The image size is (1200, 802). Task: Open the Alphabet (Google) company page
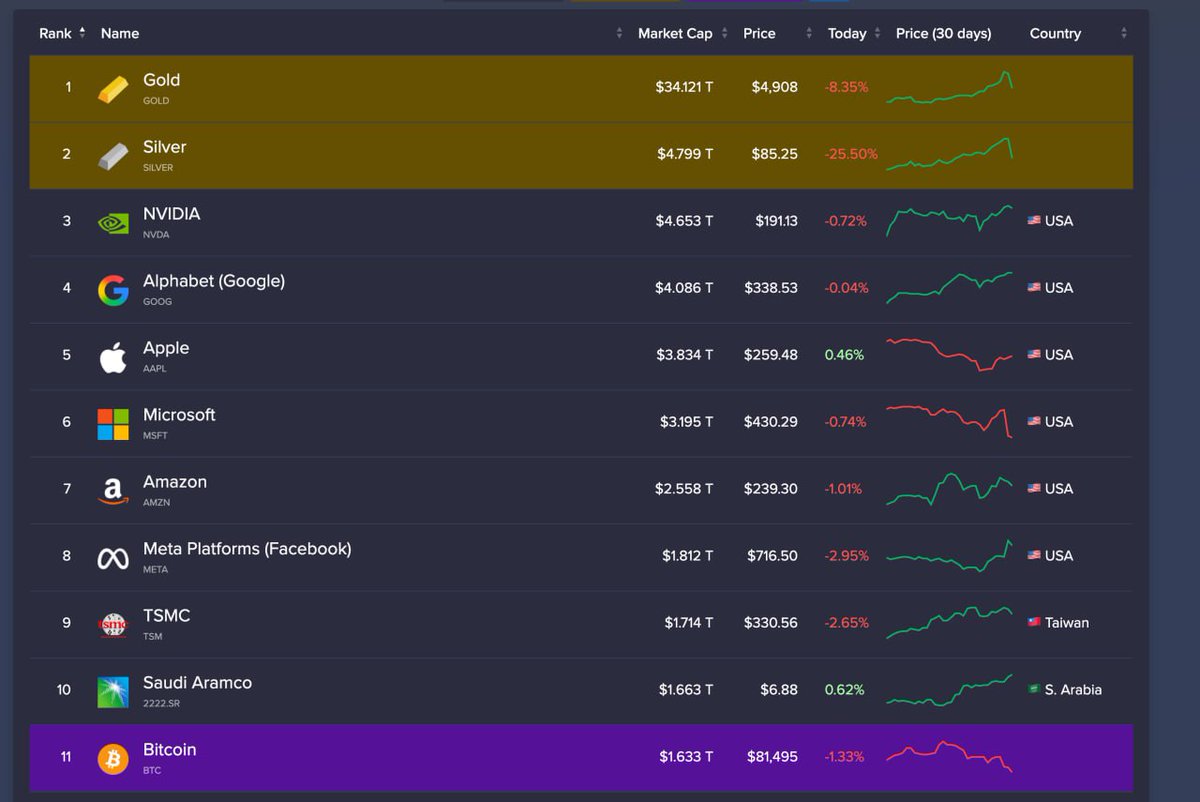(x=214, y=281)
